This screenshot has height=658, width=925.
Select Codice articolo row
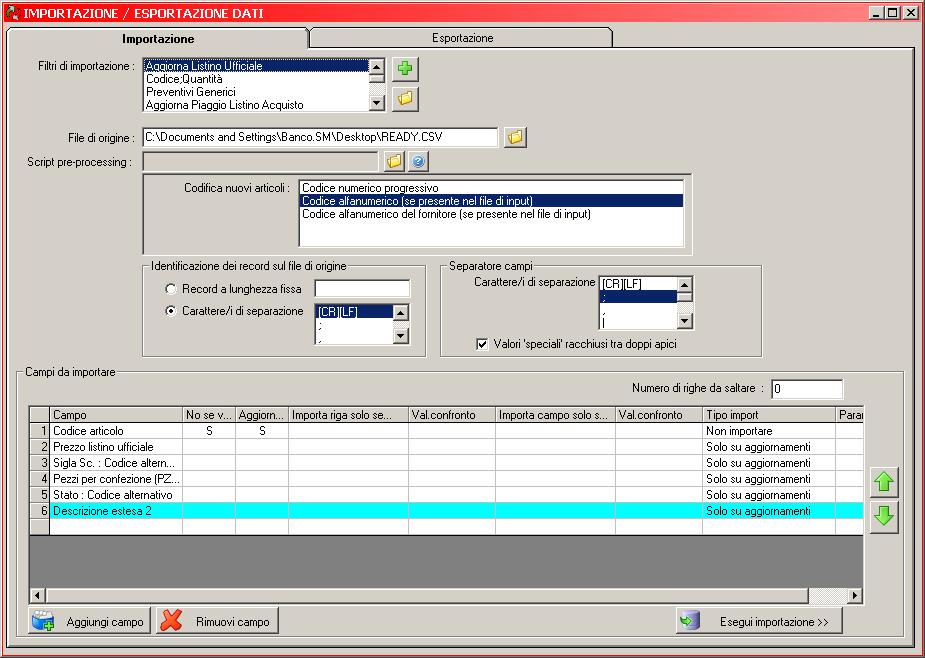pyautogui.click(x=446, y=431)
